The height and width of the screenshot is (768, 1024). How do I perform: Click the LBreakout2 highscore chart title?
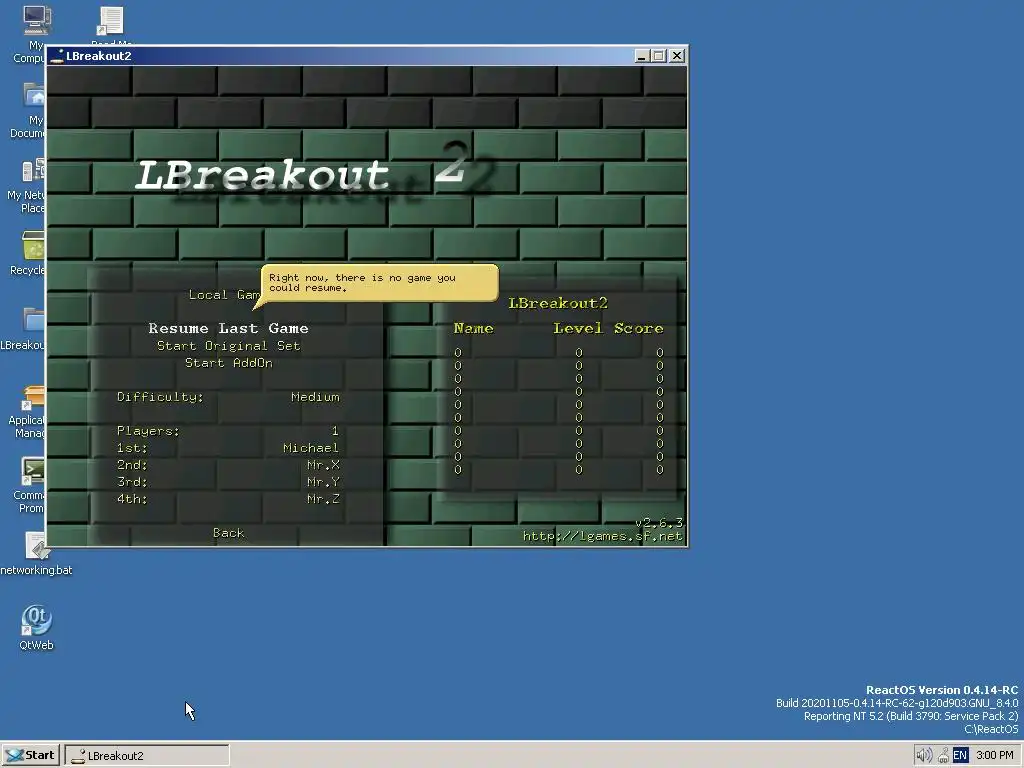click(558, 303)
